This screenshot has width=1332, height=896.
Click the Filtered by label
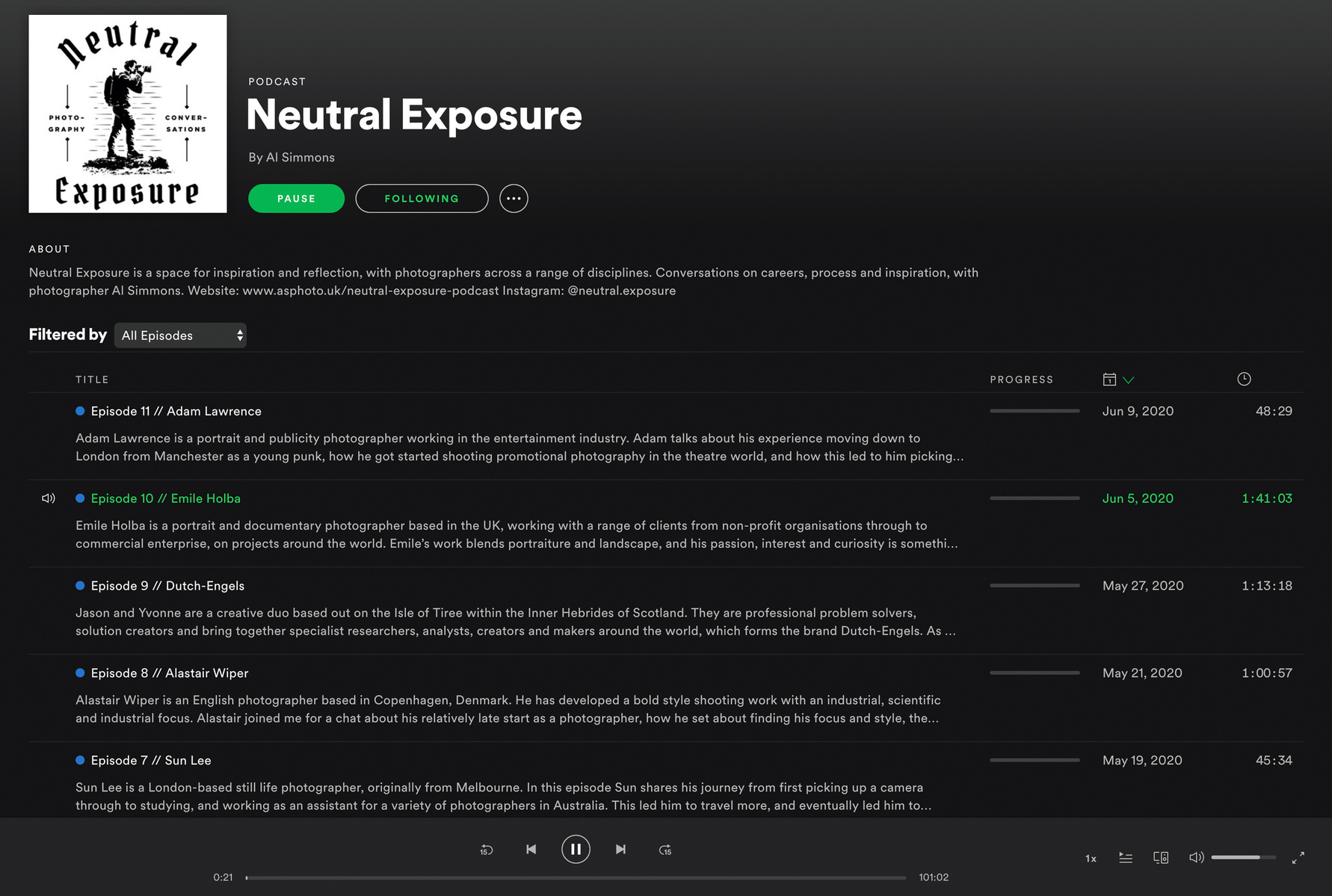(x=68, y=335)
